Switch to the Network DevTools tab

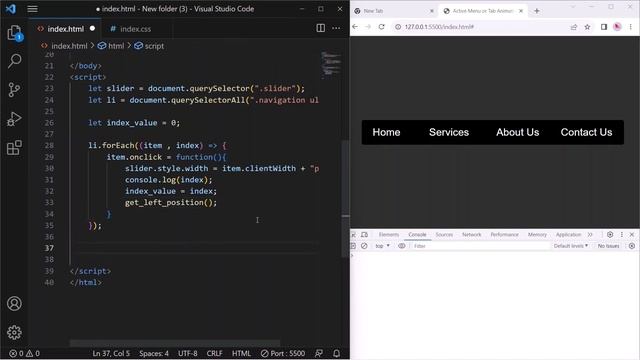tap(471, 235)
